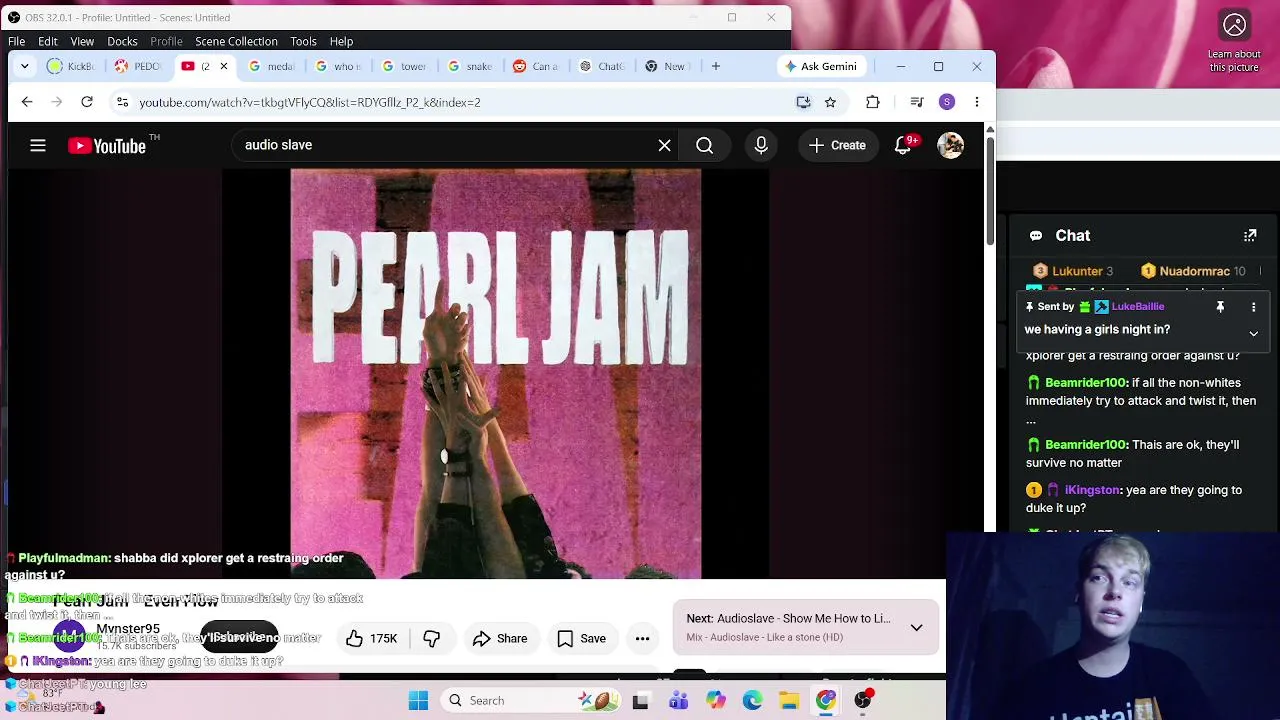The image size is (1280, 720).
Task: Expand the Chrome tab search dropdown
Action: coord(26,66)
